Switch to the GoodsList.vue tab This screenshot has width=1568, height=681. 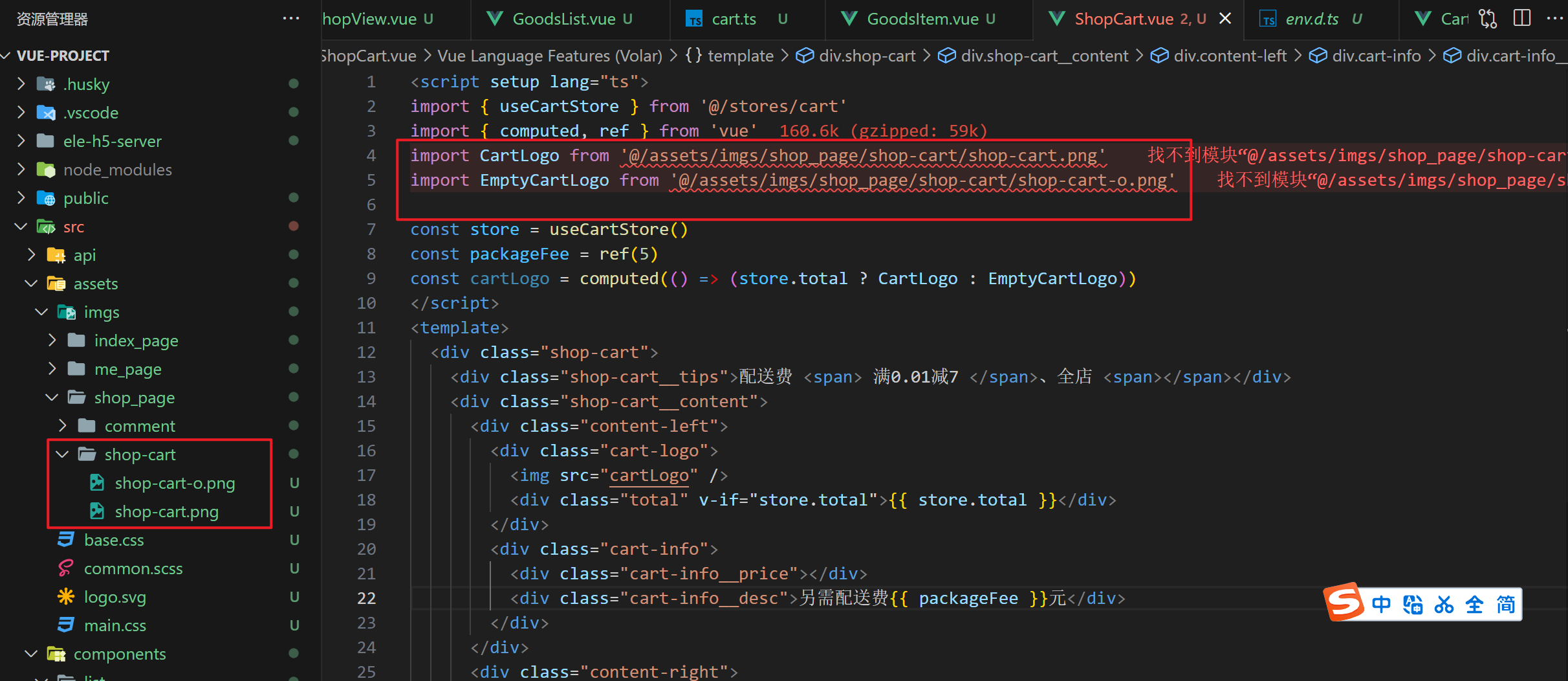571,19
